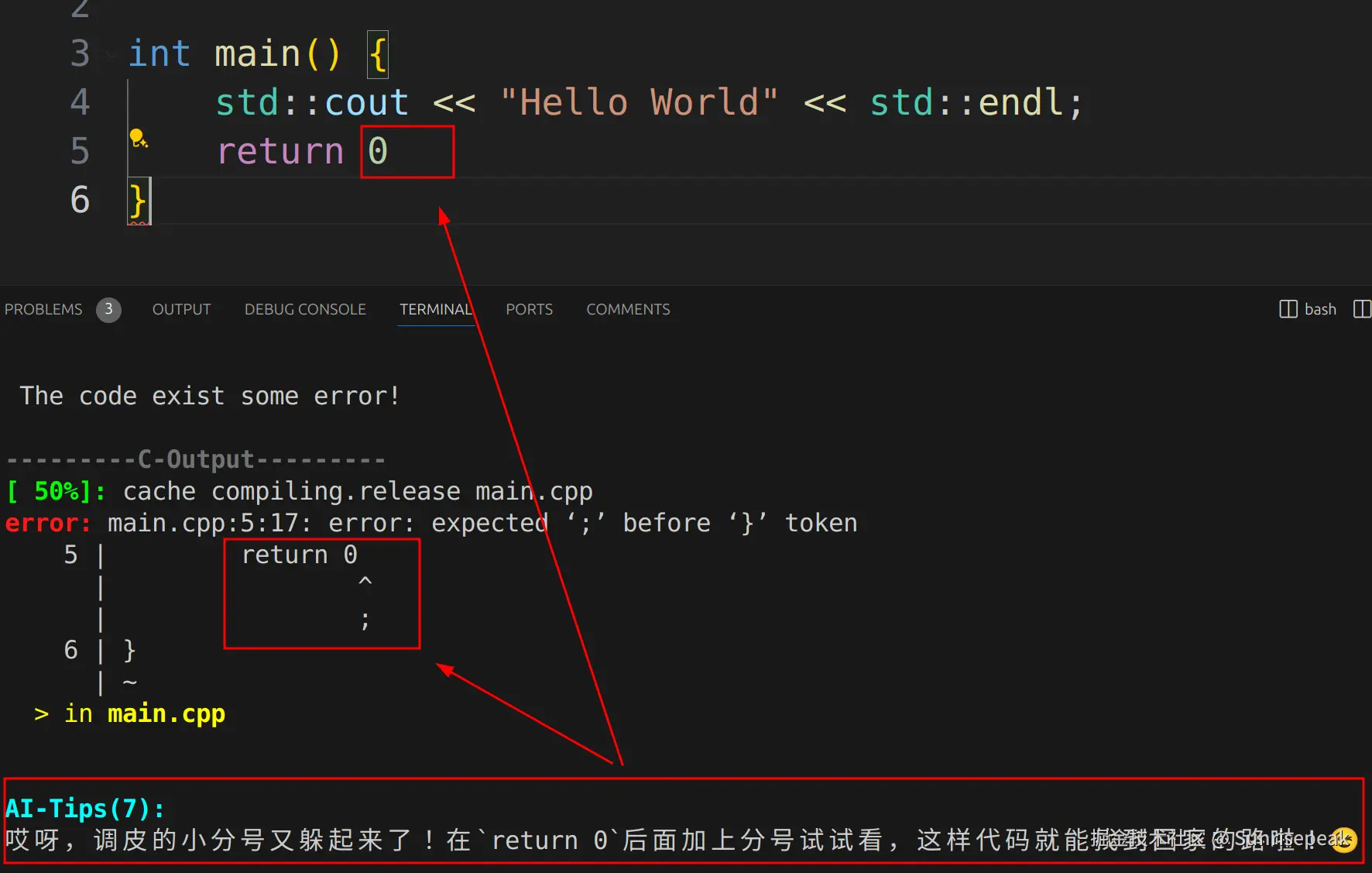Click the split terminal icon right of bash
Screen dimensions: 1372x873
[x=1362, y=309]
